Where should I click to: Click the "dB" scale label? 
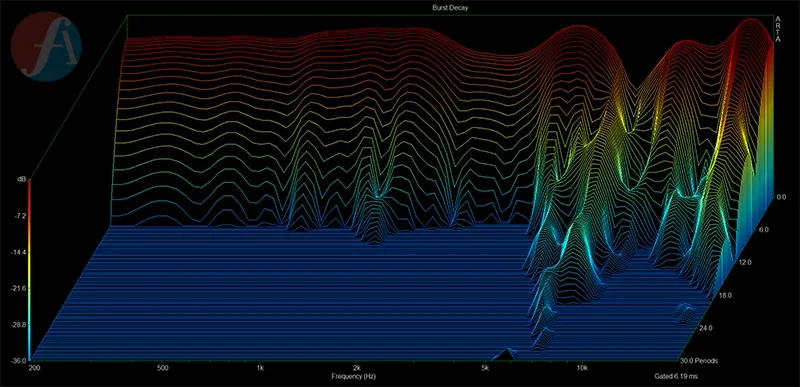pos(22,179)
